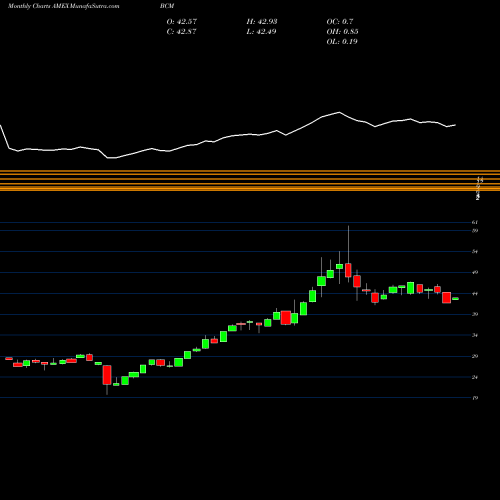The image size is (500, 500).
Task: Click the 39 price axis label
Action: click(475, 314)
